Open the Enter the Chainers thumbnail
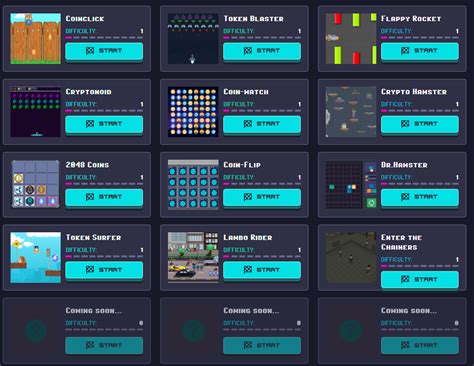 pyautogui.click(x=351, y=257)
